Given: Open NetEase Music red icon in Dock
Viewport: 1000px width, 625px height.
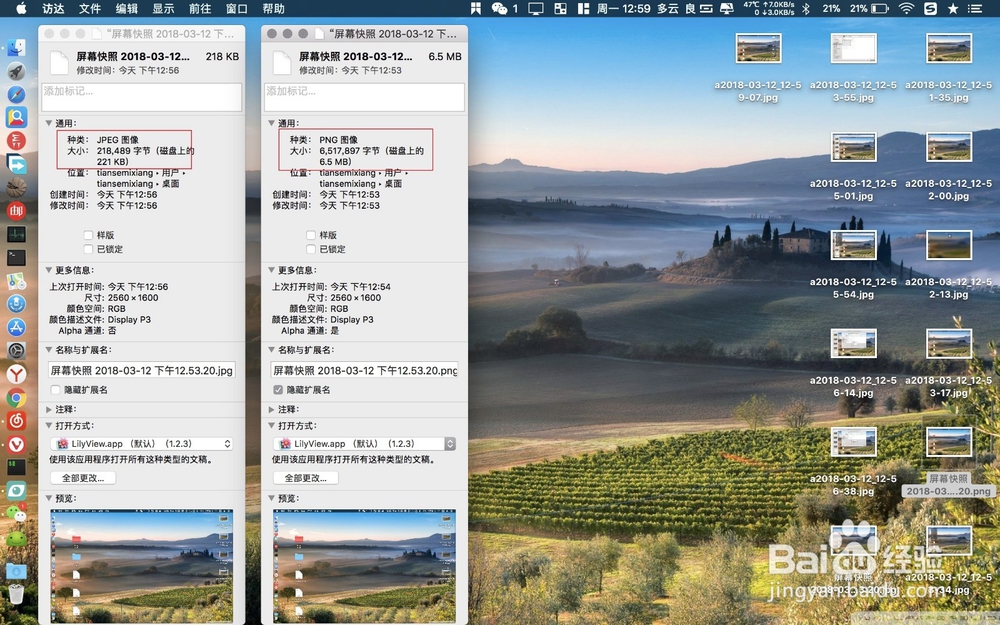Looking at the screenshot, I should pyautogui.click(x=16, y=420).
